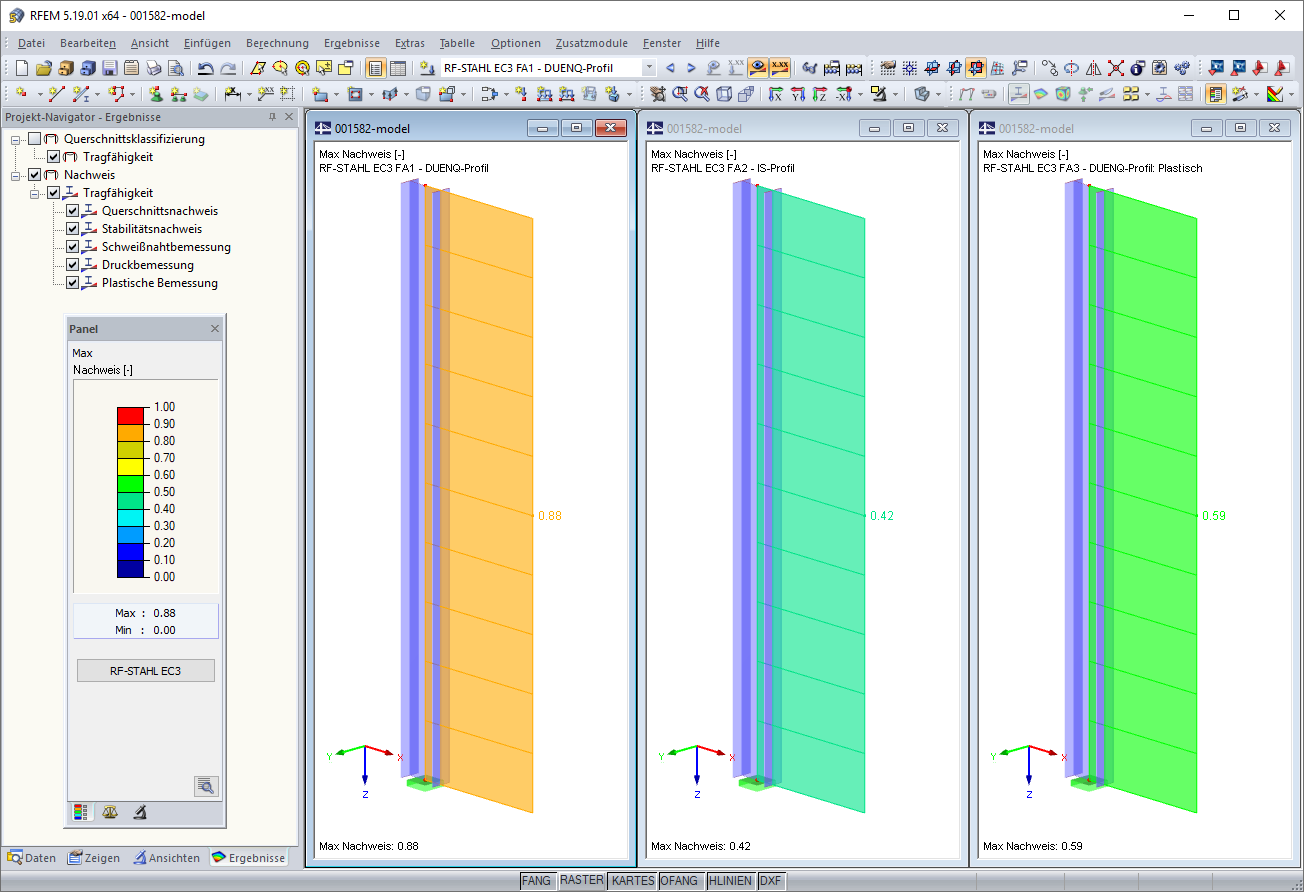1304x892 pixels.
Task: Go to previous load case with left arrow
Action: click(x=670, y=68)
